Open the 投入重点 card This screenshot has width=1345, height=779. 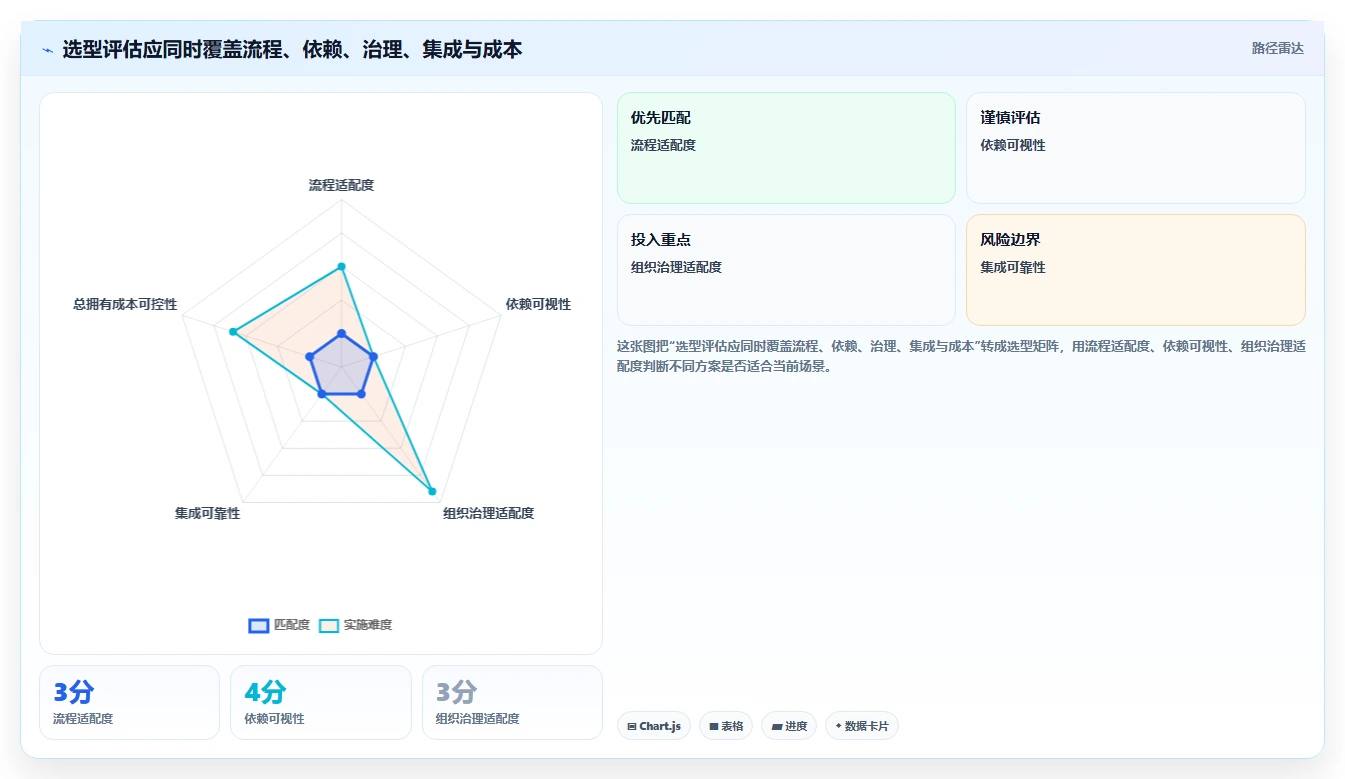pyautogui.click(x=786, y=270)
